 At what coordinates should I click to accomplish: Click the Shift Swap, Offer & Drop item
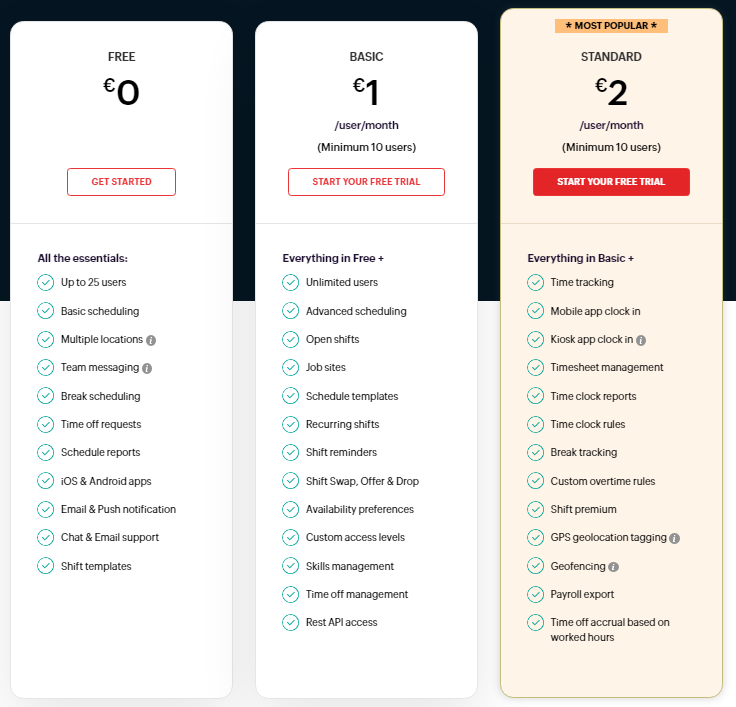362,481
